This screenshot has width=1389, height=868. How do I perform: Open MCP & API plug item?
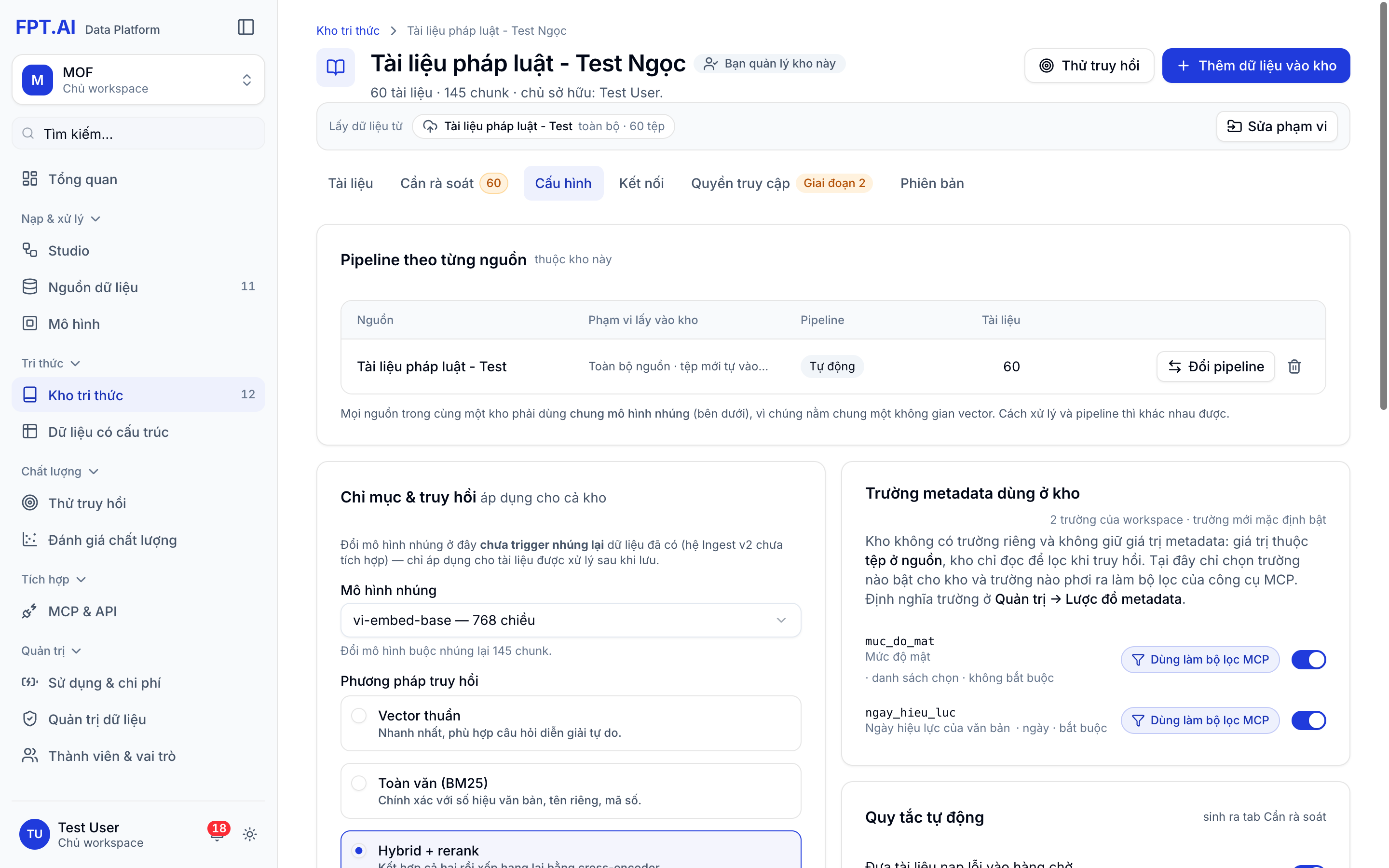tap(138, 611)
